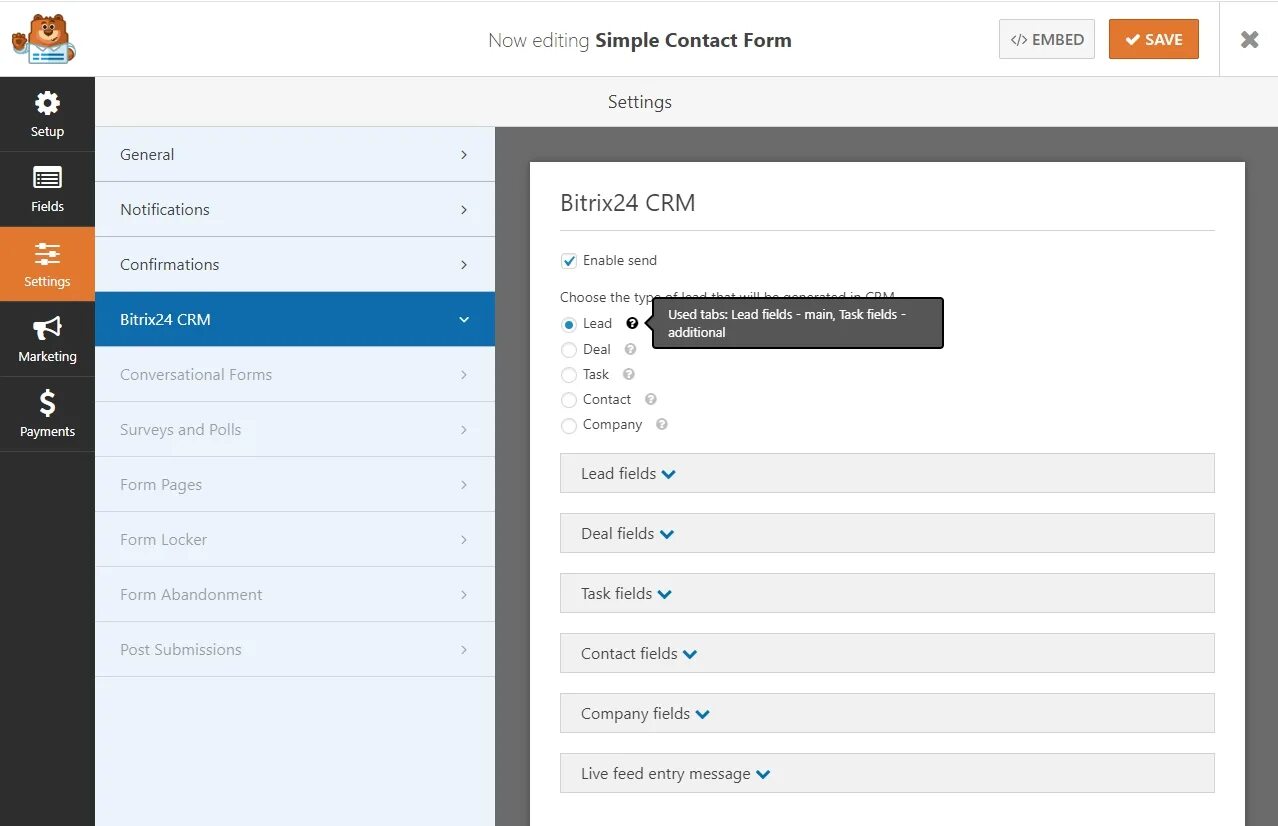Screen dimensions: 1278x826
Task: Click help icon next to Contact
Action: (651, 399)
